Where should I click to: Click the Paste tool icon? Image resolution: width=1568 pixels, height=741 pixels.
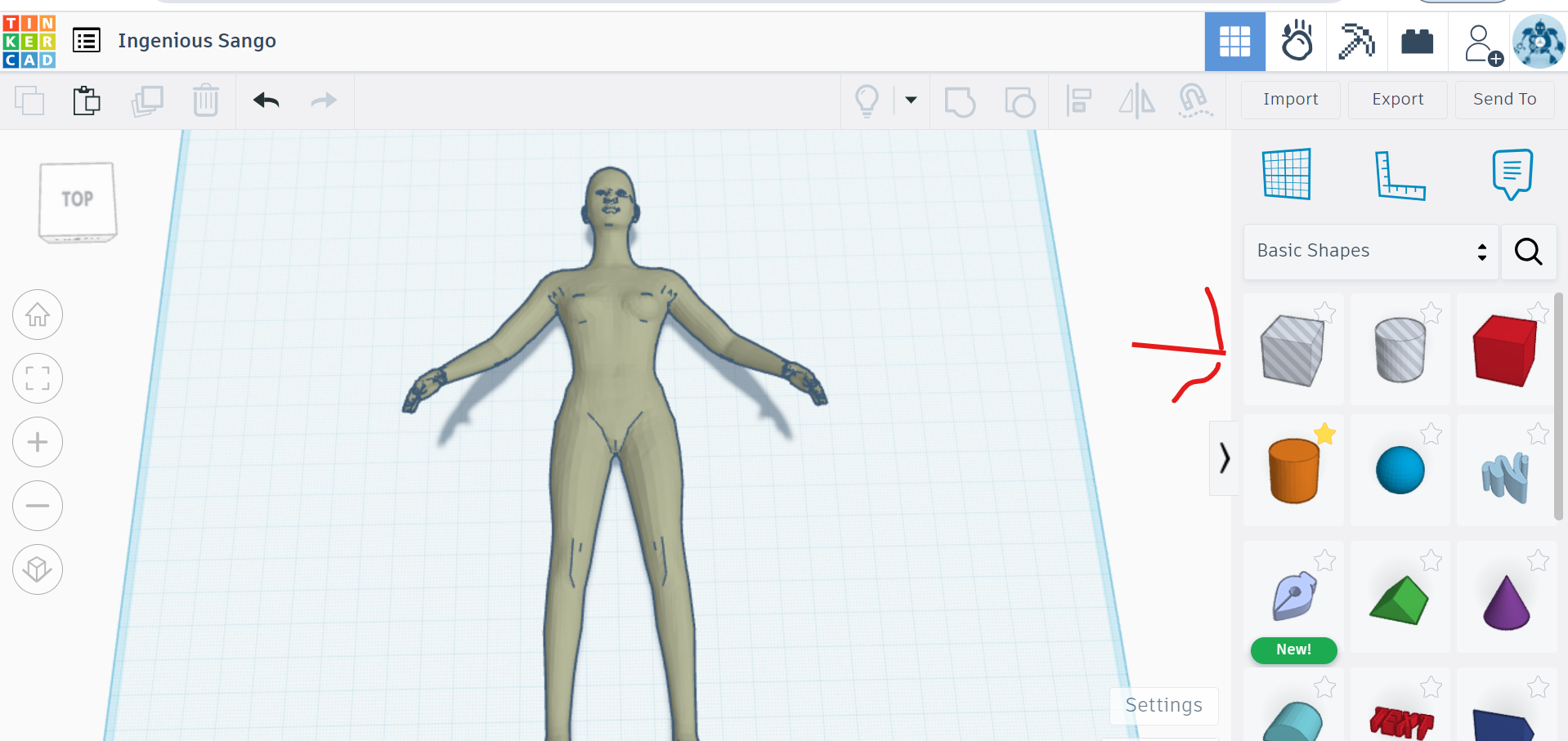[x=87, y=100]
